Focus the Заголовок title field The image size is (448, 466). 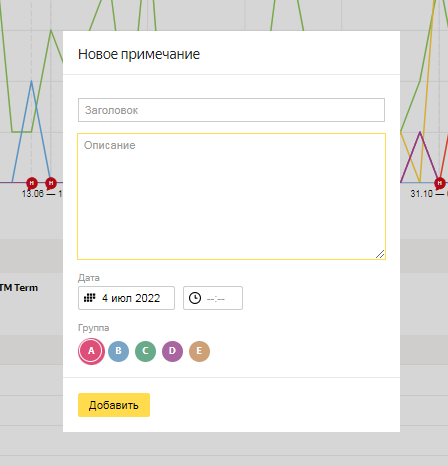pyautogui.click(x=231, y=110)
